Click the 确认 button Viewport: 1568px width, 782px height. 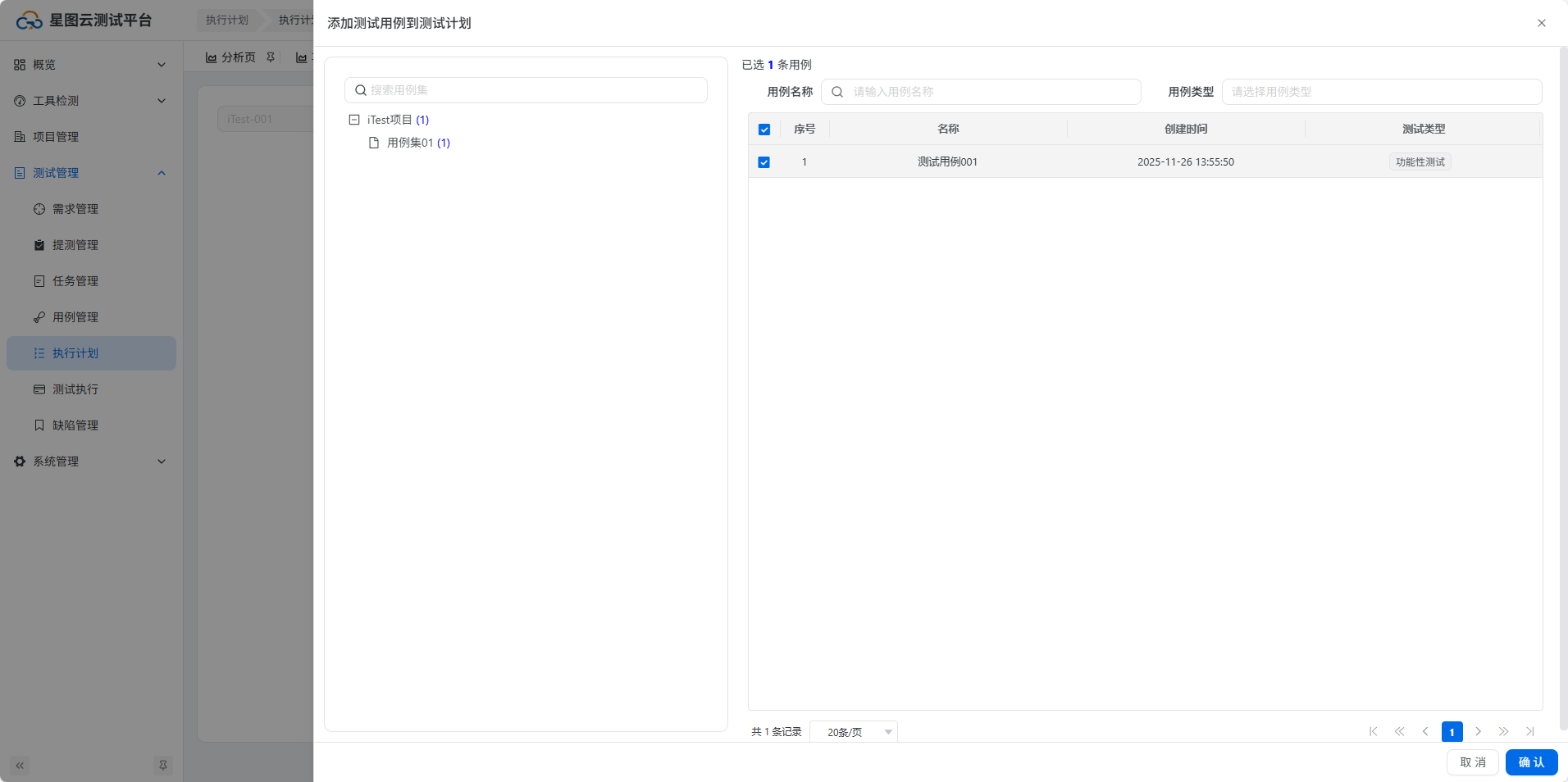[x=1531, y=762]
